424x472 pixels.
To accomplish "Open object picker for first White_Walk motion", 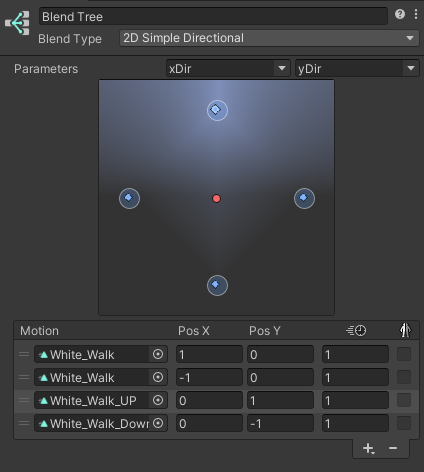I will click(158, 354).
